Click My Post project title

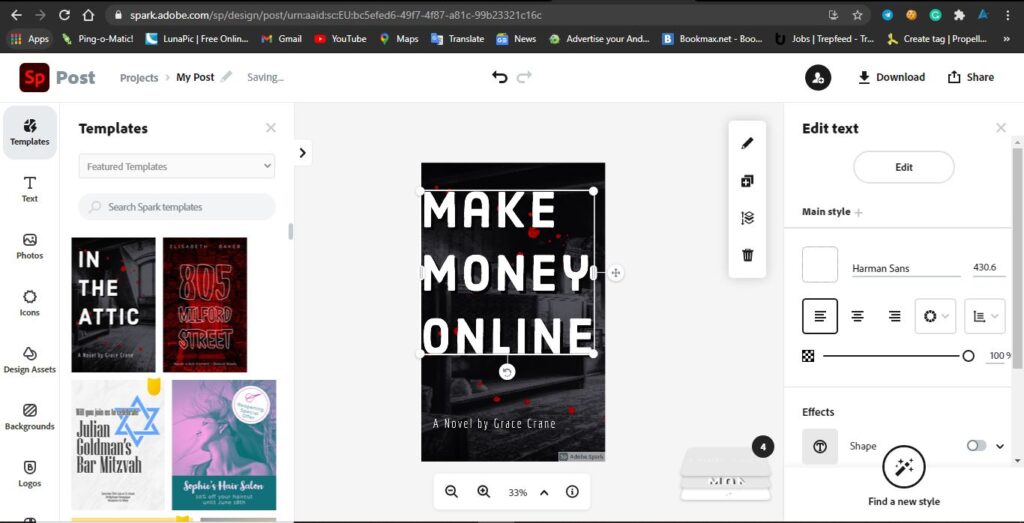[x=195, y=77]
